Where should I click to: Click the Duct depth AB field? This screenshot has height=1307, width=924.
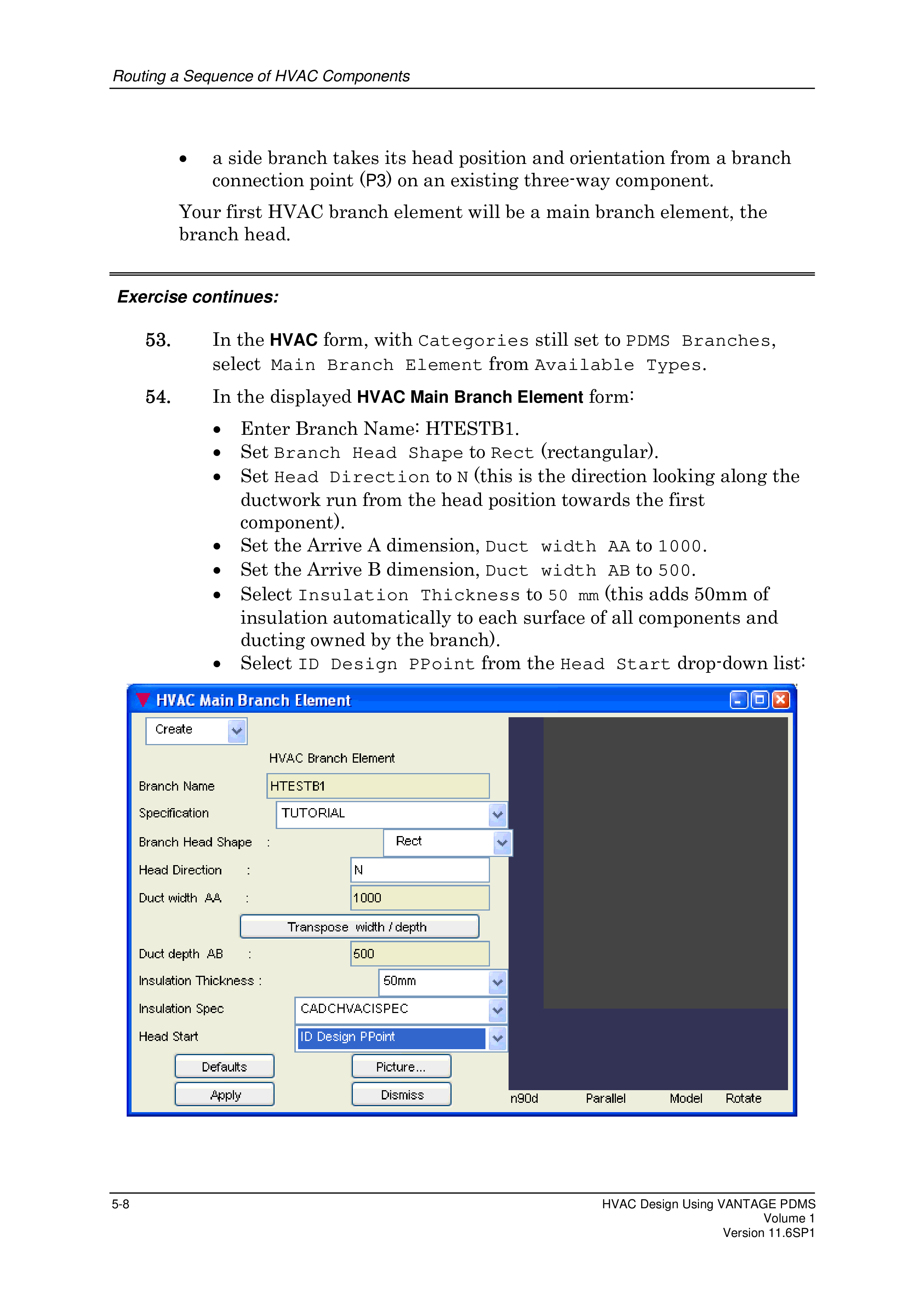(x=420, y=953)
